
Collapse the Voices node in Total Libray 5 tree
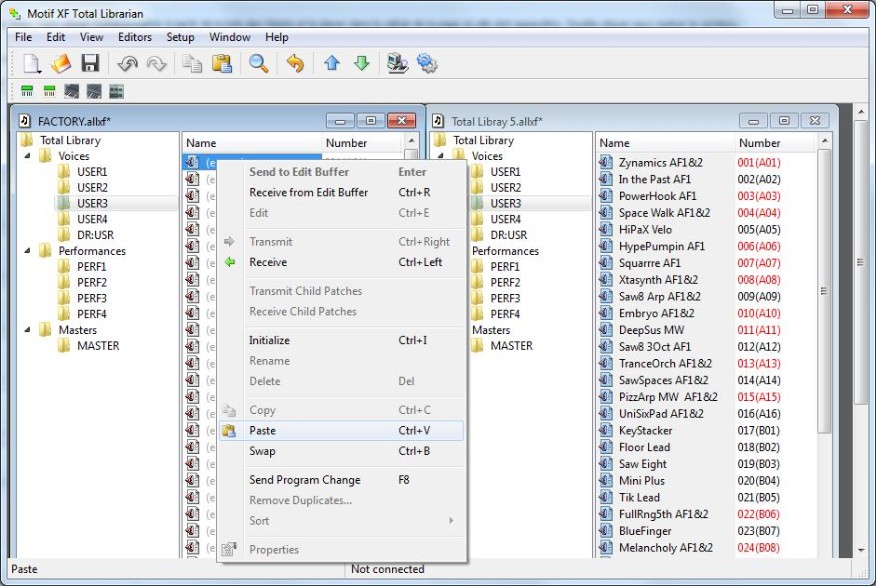coord(441,156)
